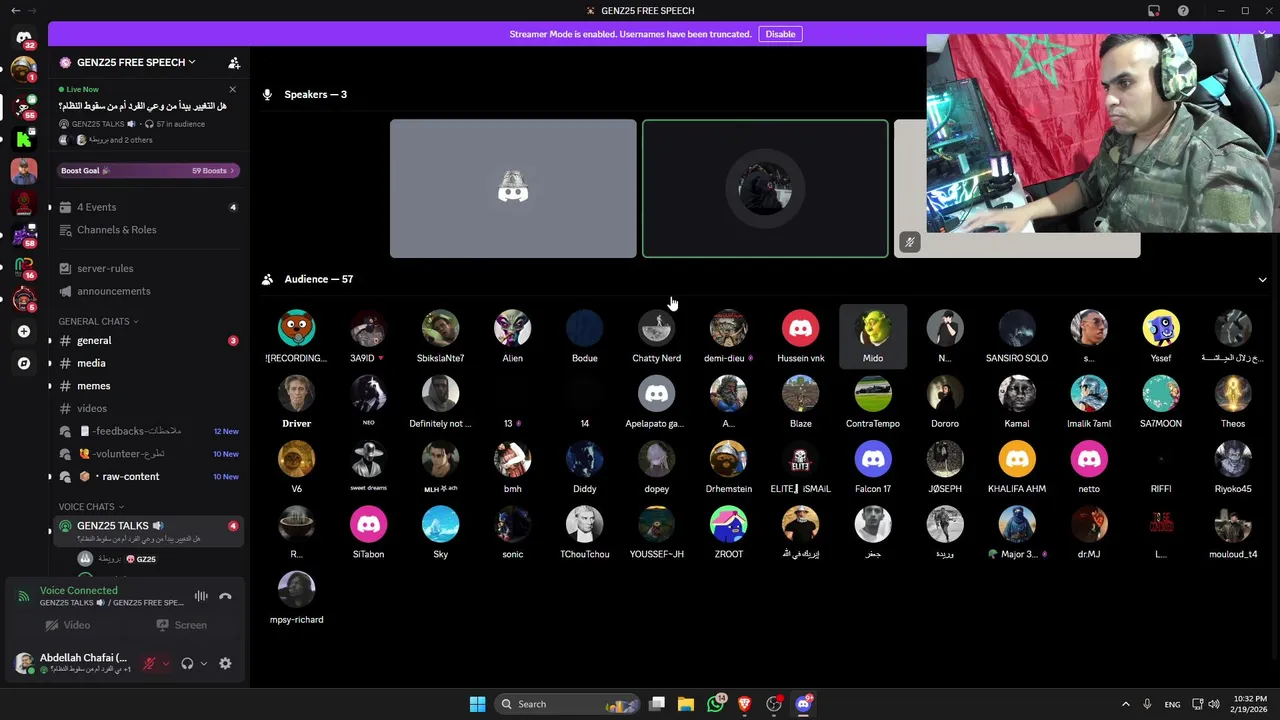Open the memes channel

pyautogui.click(x=148, y=386)
